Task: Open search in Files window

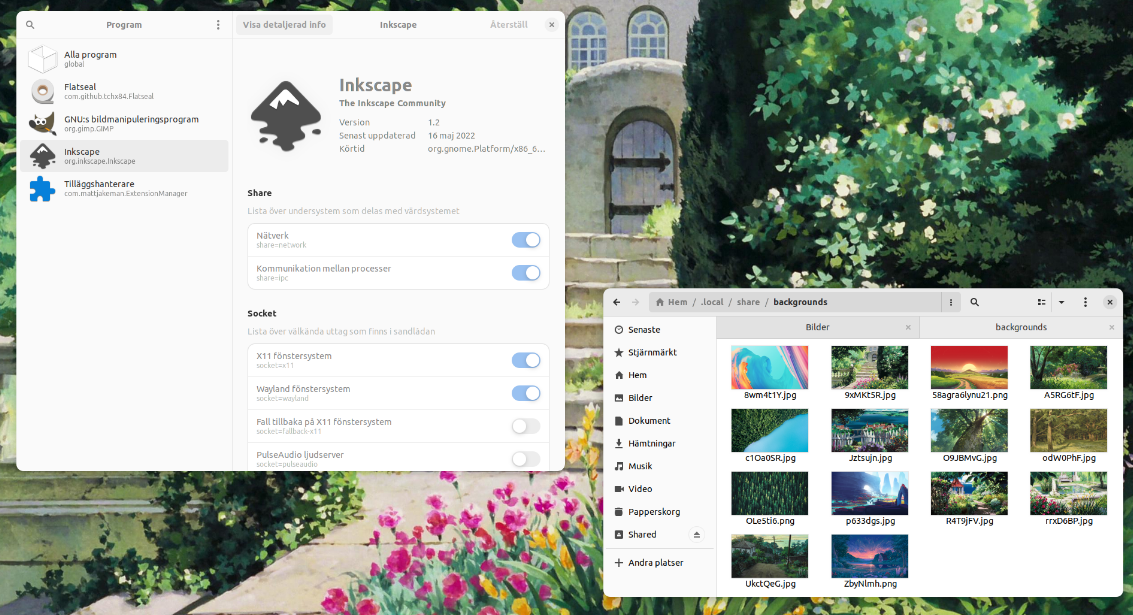Action: (x=974, y=302)
